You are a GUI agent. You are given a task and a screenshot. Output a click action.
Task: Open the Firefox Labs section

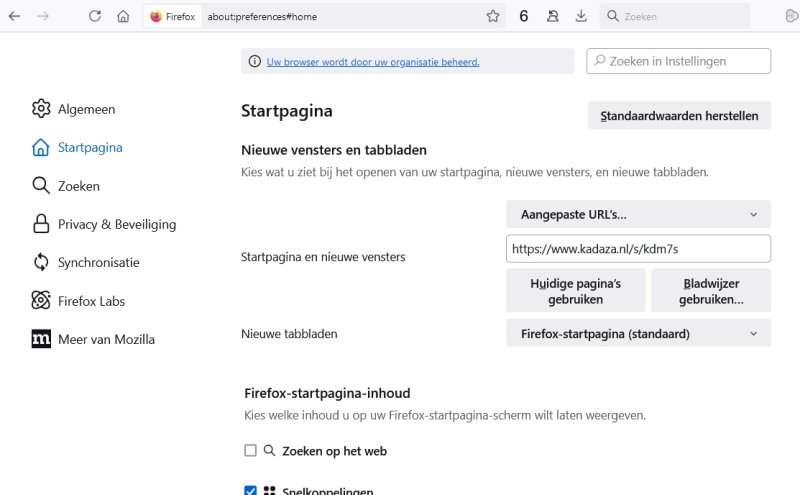pos(91,301)
